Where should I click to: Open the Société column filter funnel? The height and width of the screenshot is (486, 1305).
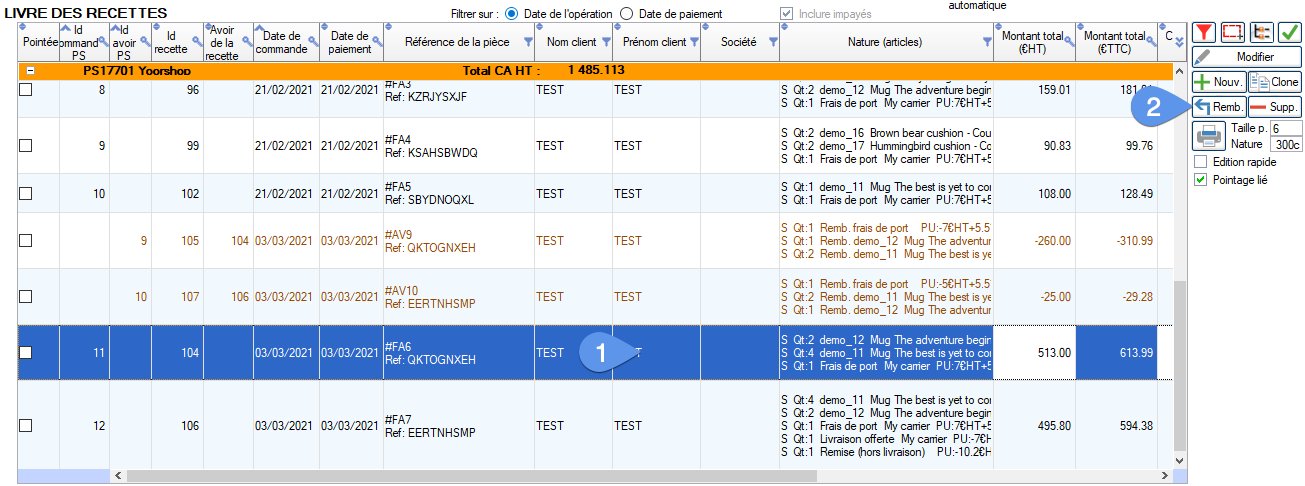coord(772,42)
